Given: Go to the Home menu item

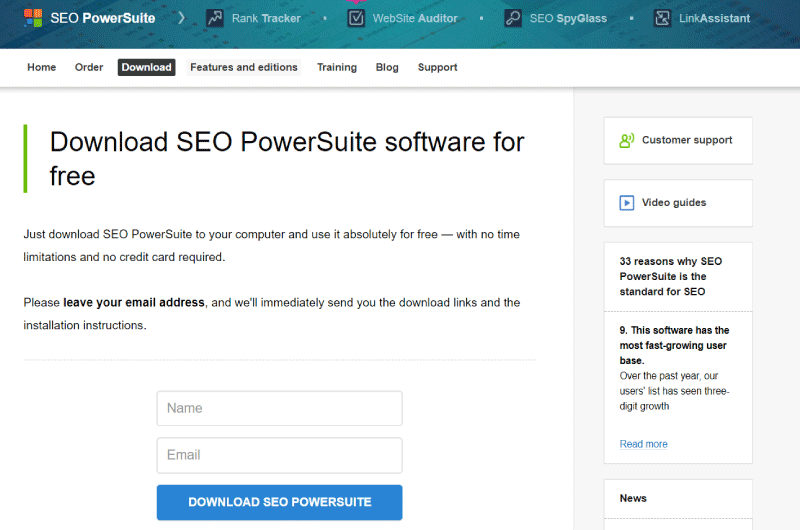Looking at the screenshot, I should click(x=41, y=67).
